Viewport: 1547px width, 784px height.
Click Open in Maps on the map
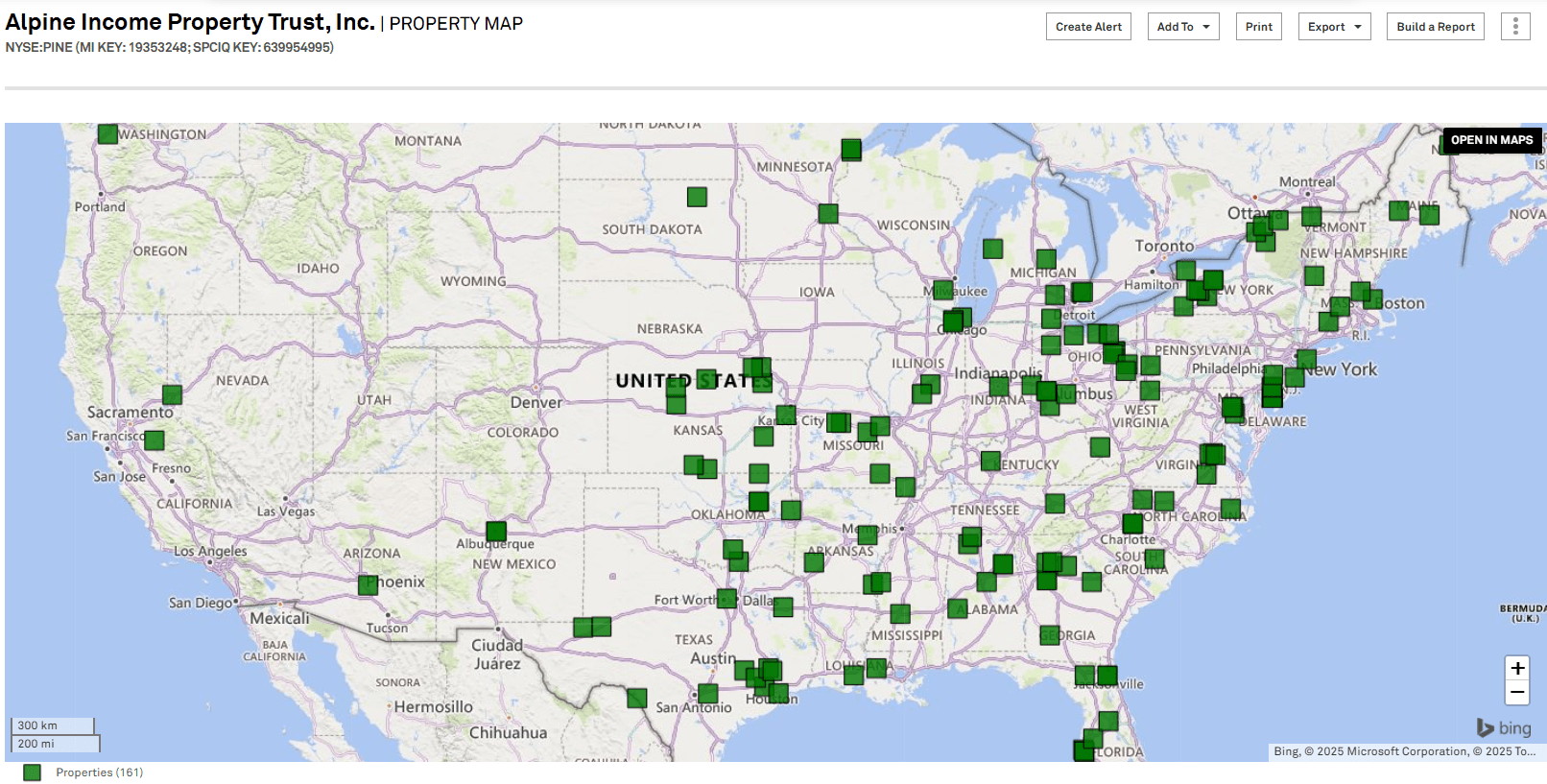[x=1491, y=140]
